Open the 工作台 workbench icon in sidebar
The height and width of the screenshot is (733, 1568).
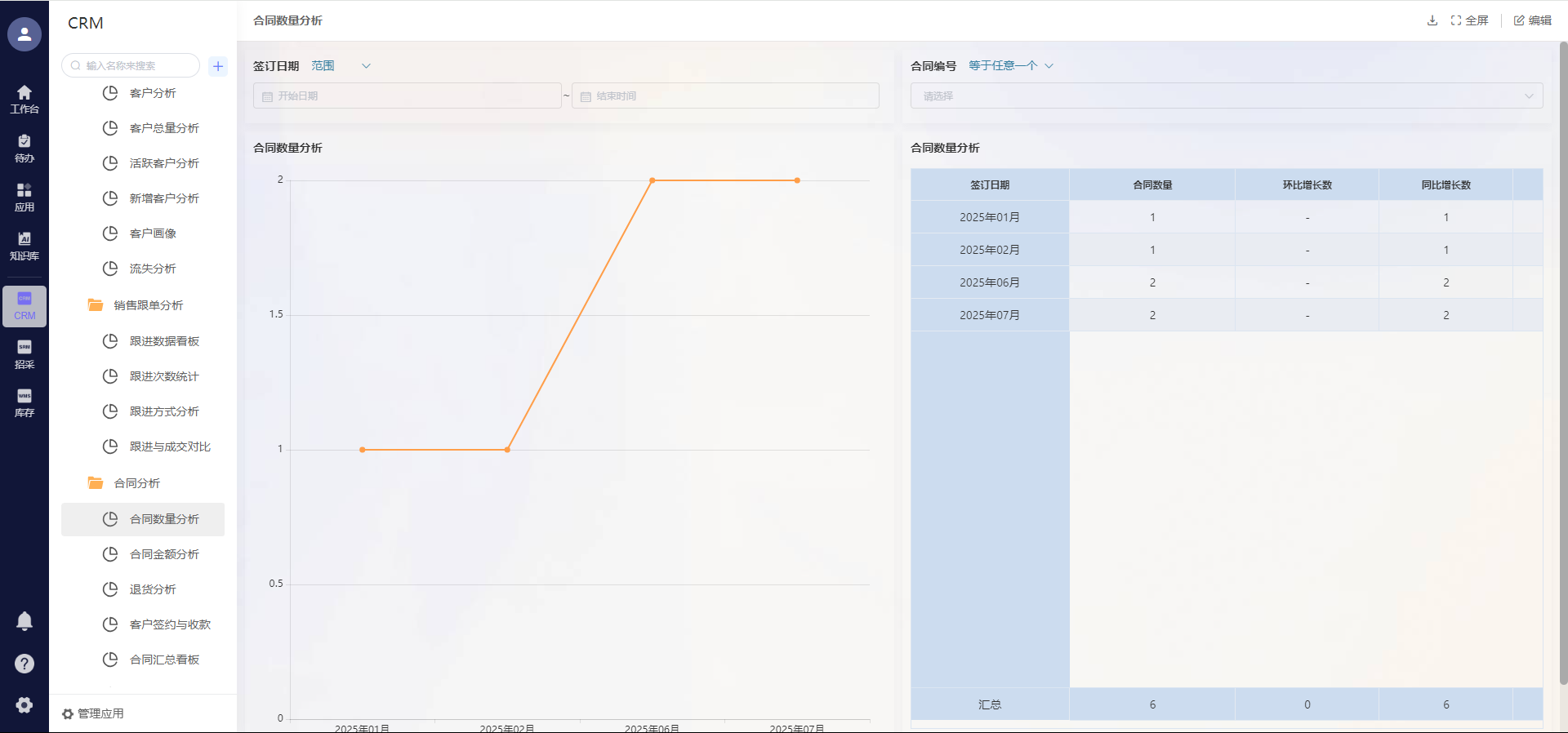[24, 99]
